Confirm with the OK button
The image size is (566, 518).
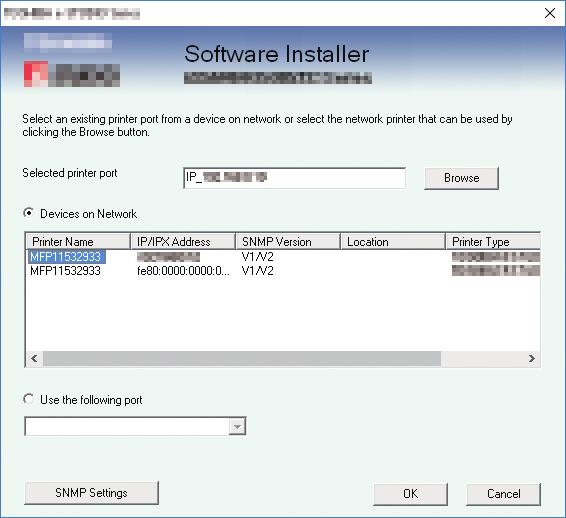point(410,494)
